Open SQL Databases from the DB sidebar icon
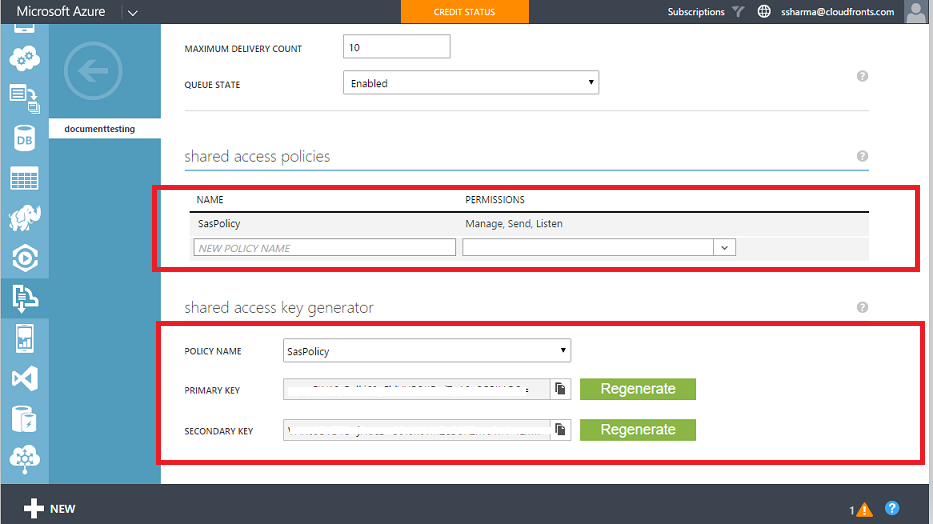Viewport: 933px width, 524px height. click(24, 140)
